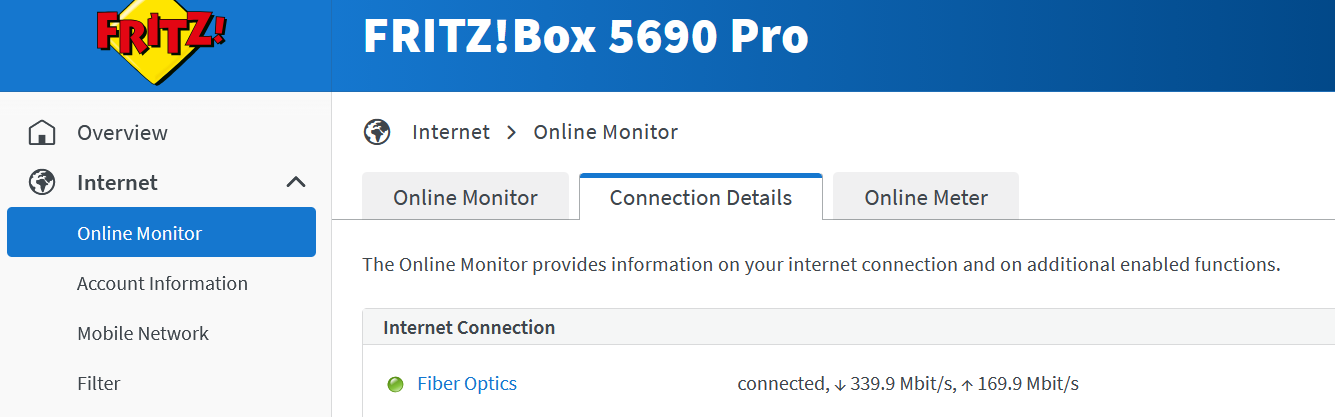Switch to the Online Meter tab
This screenshot has width=1335, height=417.
(926, 197)
